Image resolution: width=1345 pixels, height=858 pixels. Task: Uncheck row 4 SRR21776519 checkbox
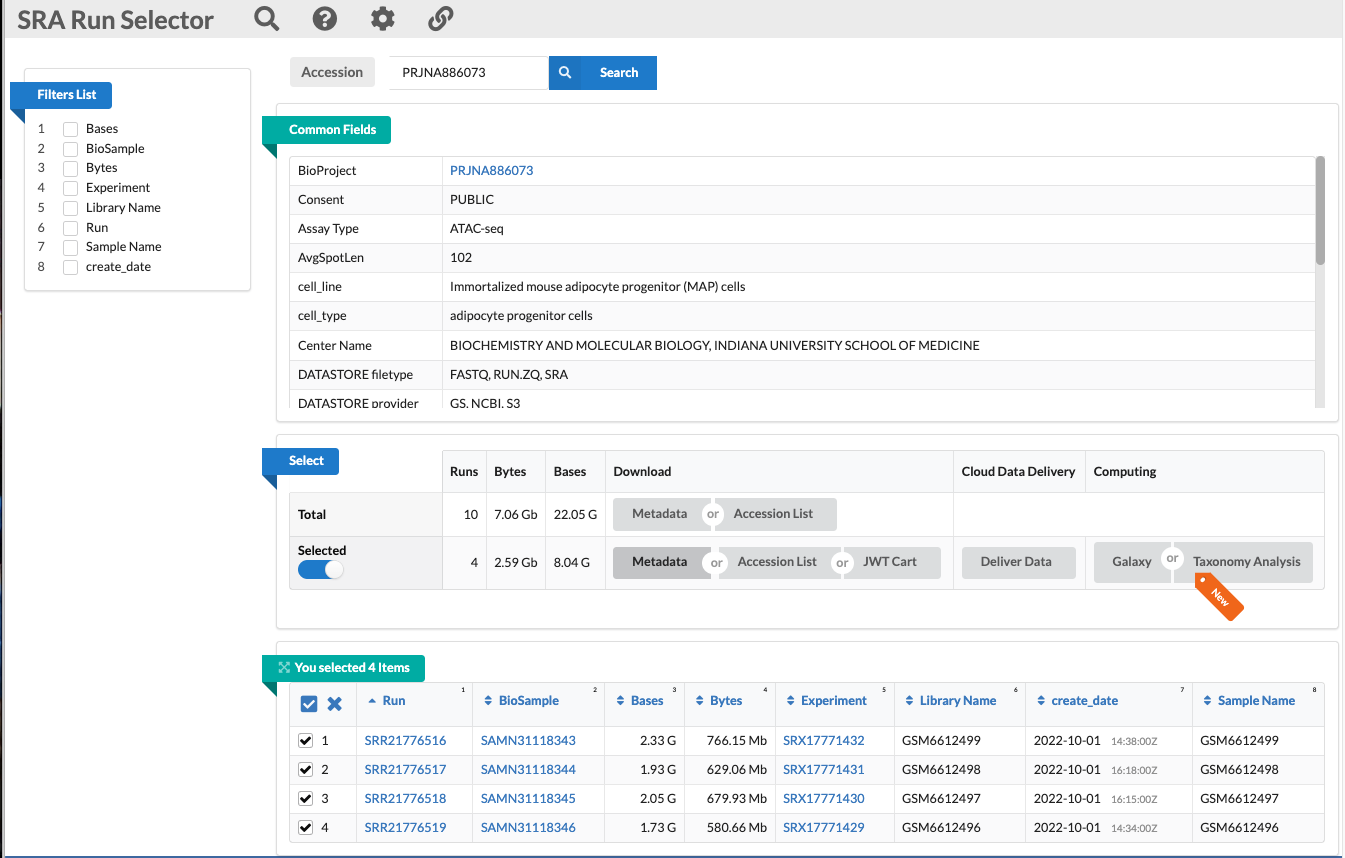(306, 828)
